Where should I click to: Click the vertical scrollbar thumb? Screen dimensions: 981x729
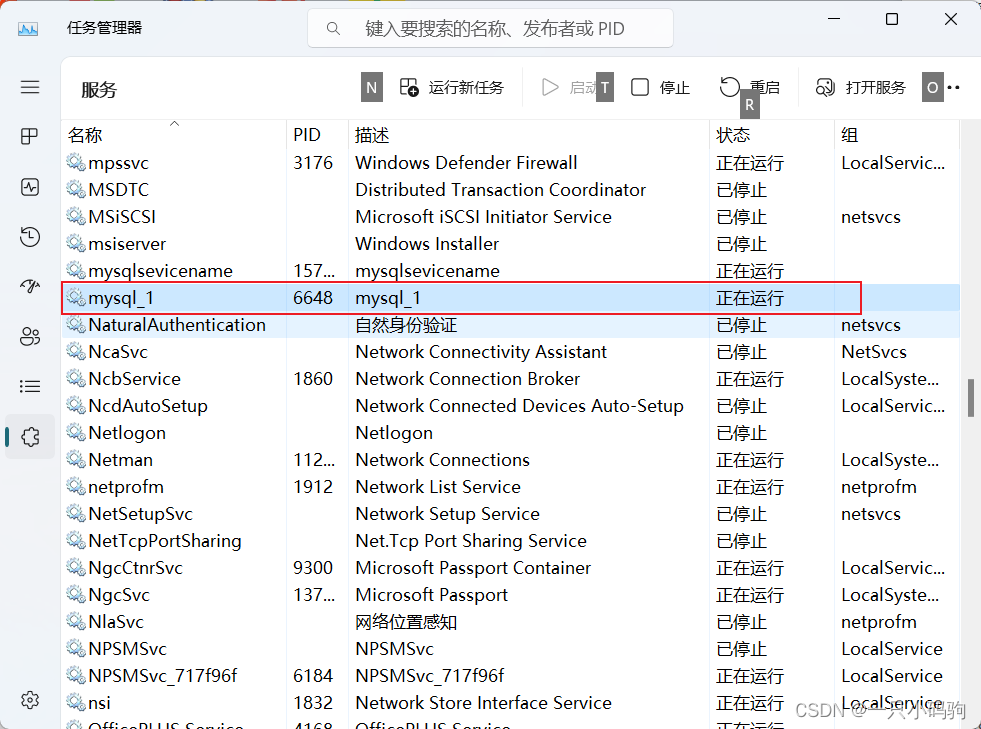click(970, 397)
